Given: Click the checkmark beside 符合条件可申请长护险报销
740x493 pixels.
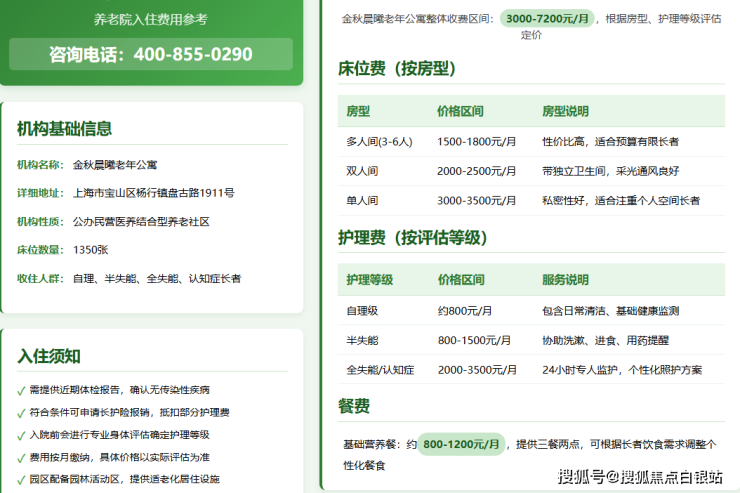Looking at the screenshot, I should point(21,413).
